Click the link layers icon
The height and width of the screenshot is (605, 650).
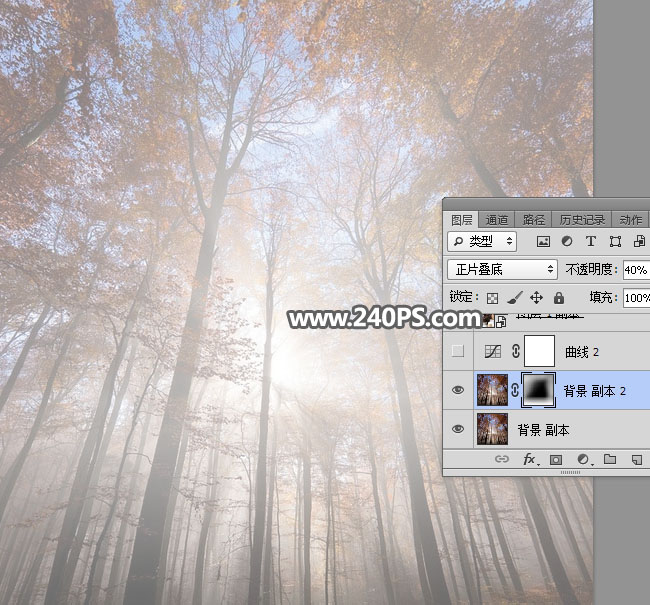[502, 459]
